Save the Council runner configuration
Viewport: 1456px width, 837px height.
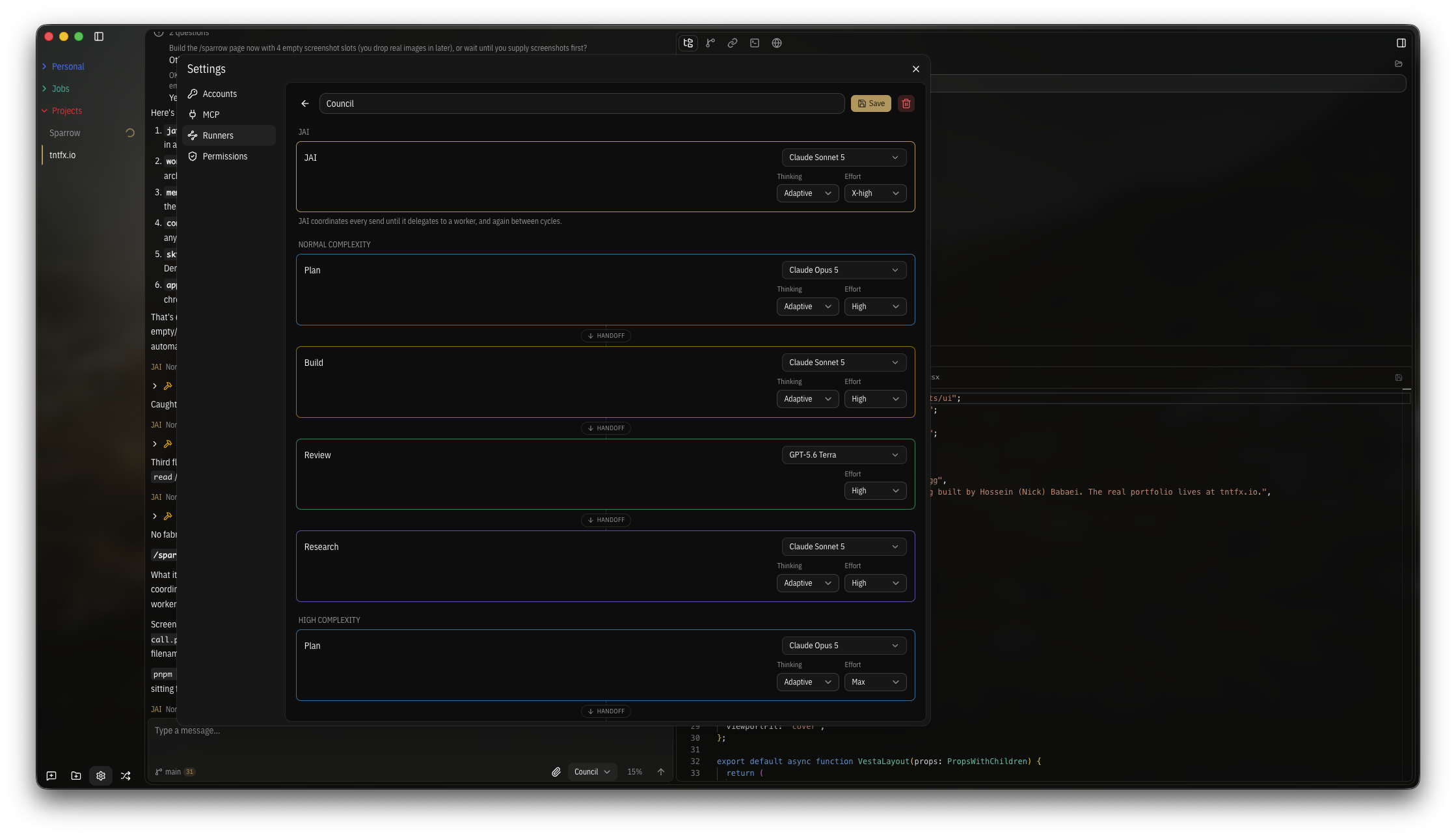[870, 103]
